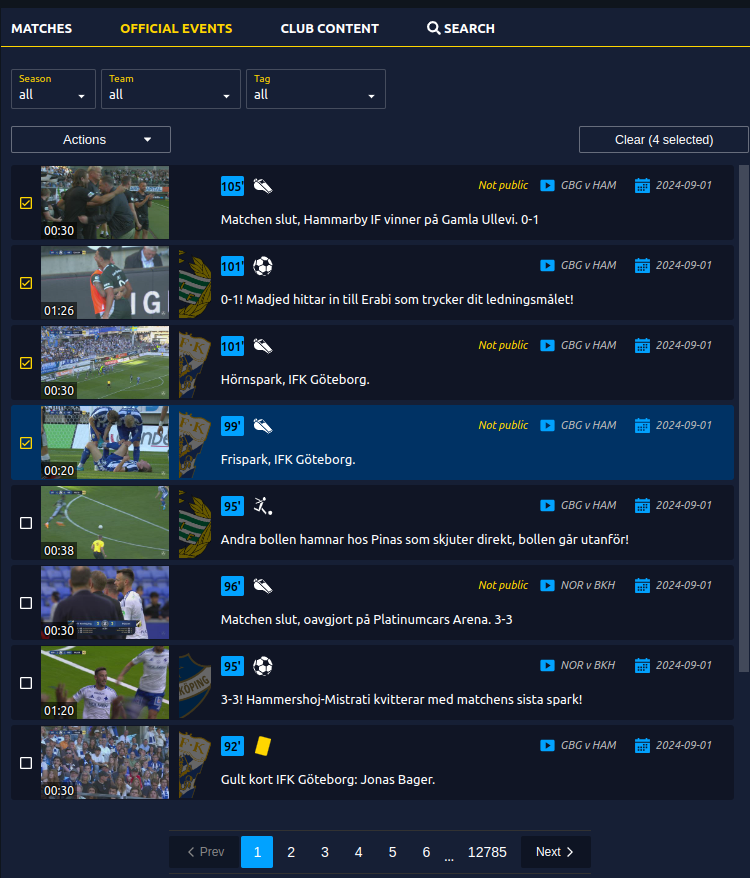Open the Team filter dropdown

[171, 89]
